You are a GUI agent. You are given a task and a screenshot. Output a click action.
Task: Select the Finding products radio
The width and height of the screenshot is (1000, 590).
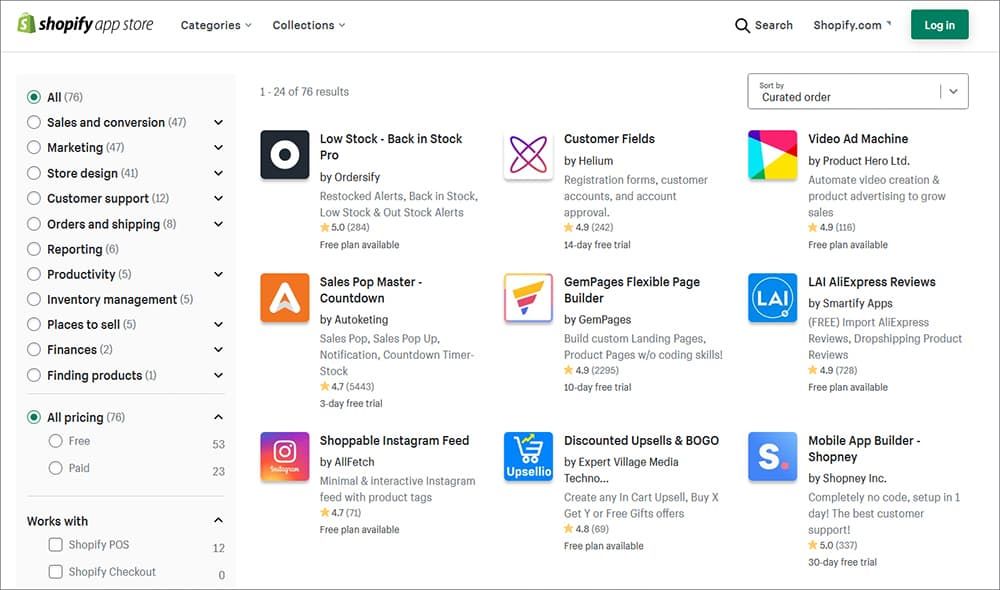click(x=34, y=375)
